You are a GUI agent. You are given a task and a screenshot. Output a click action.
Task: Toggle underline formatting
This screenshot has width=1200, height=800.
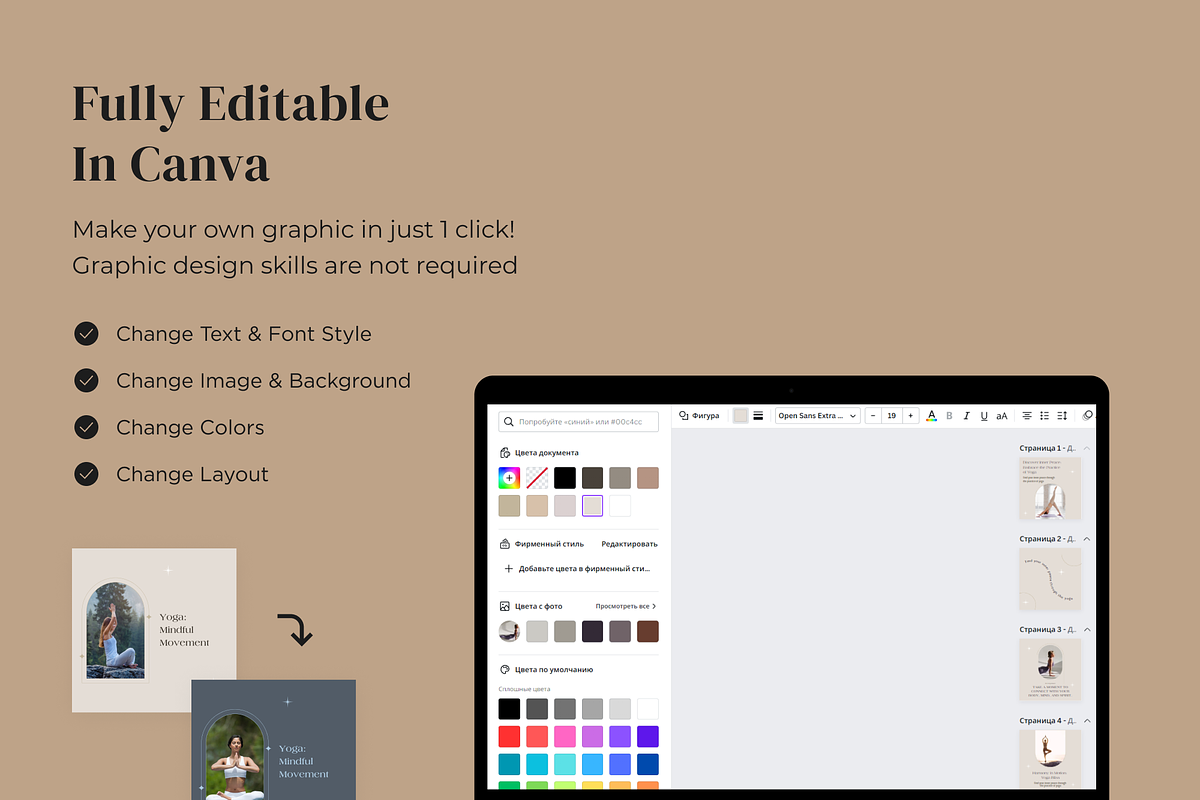click(984, 415)
